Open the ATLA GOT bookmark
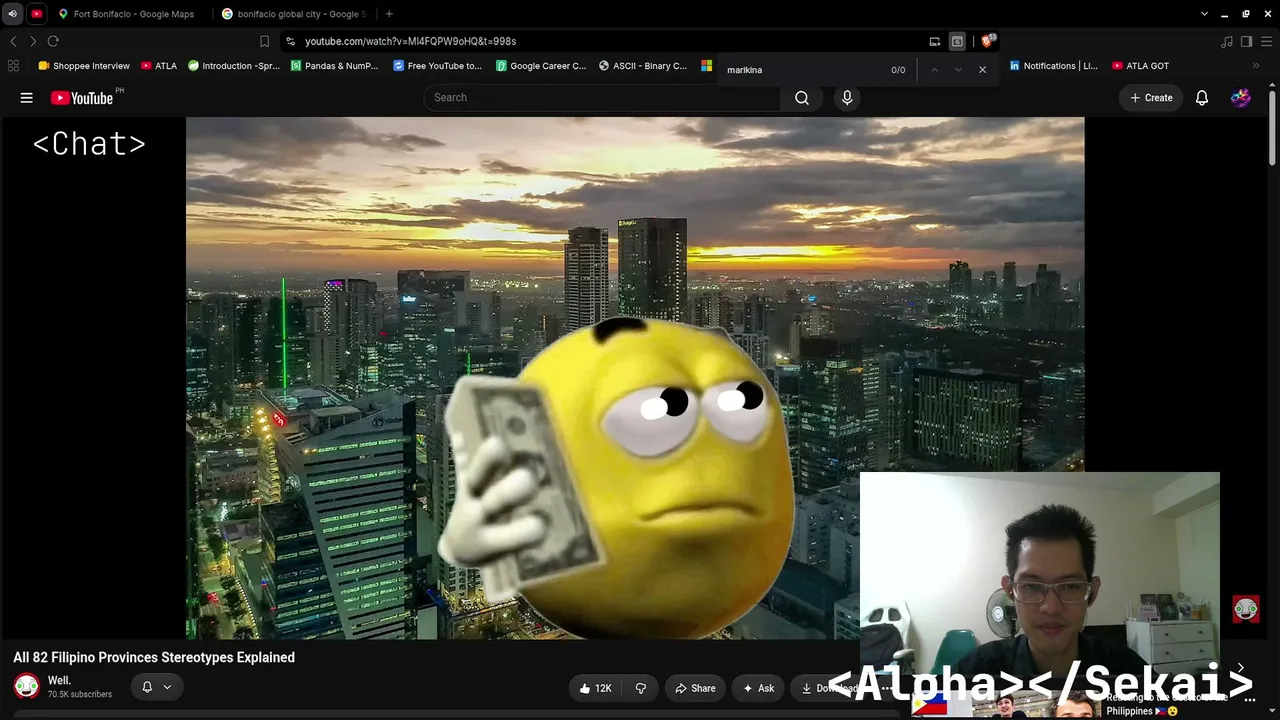 (1140, 66)
